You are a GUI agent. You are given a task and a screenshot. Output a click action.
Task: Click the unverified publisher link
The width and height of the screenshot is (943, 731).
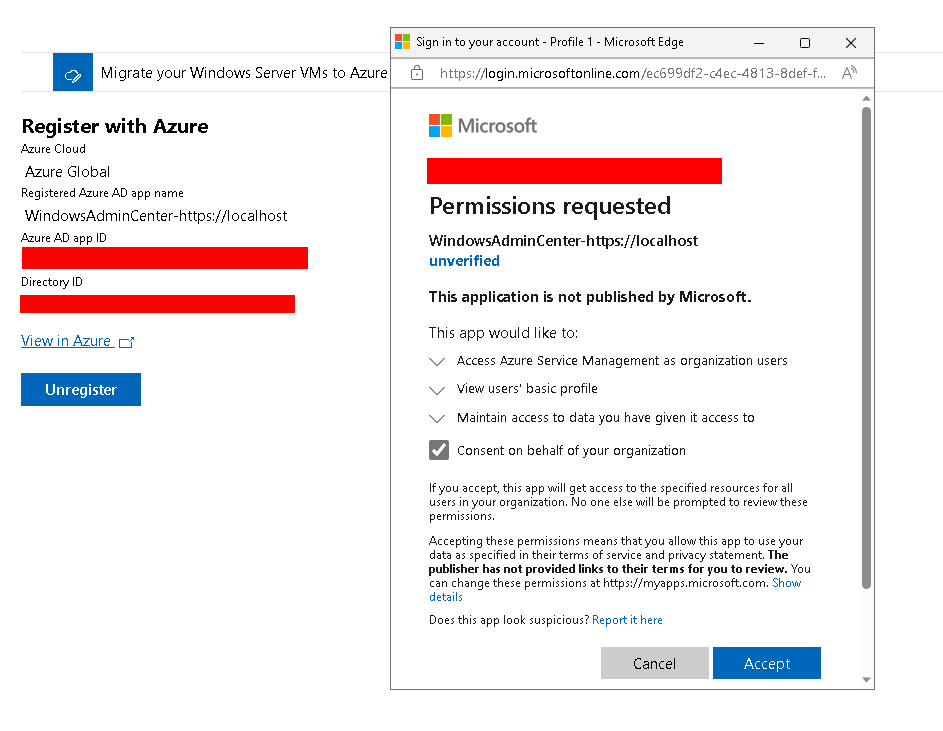(x=464, y=261)
